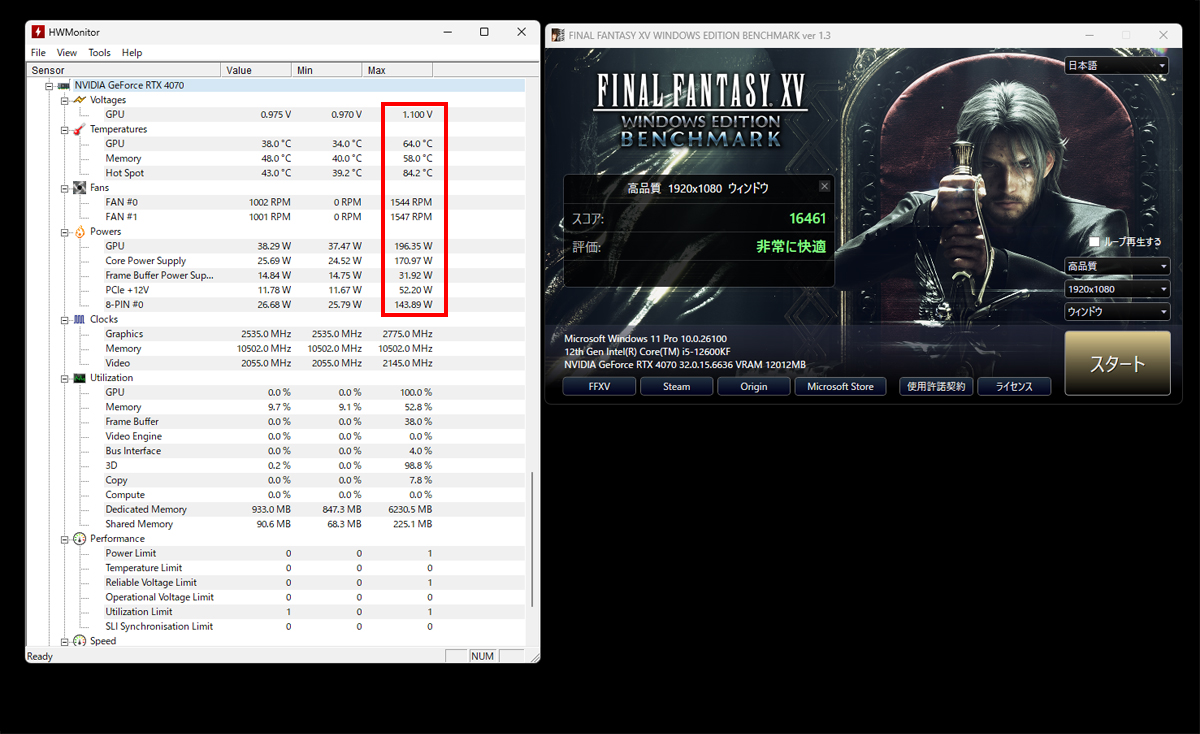Click the HWMonitor vertical scrollbar
This screenshot has width=1200, height=734.
532,539
